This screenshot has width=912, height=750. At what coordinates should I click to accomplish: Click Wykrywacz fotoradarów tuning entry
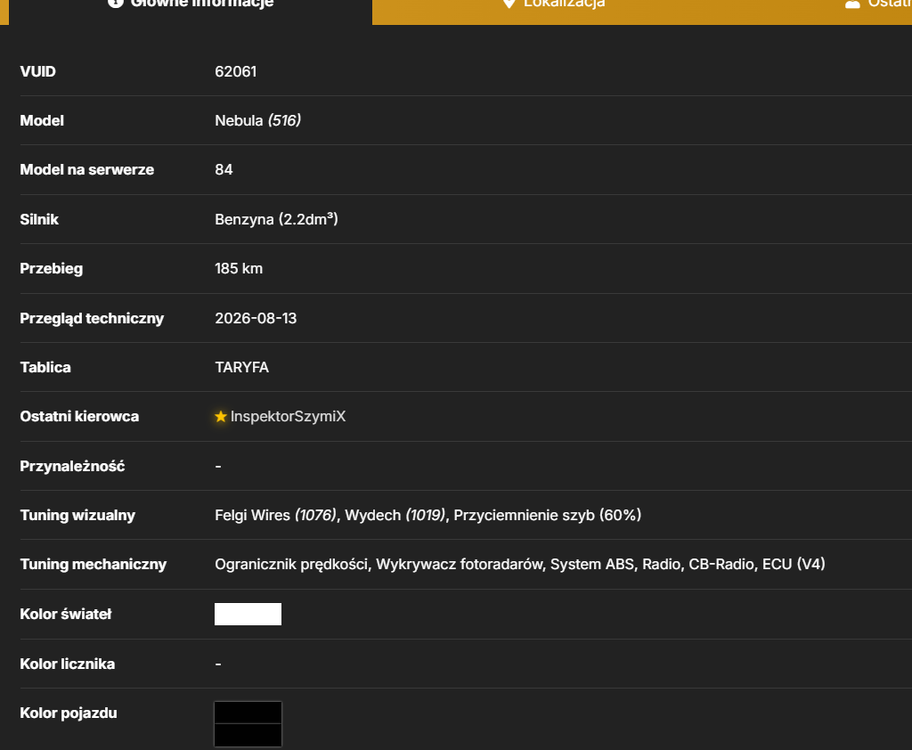[x=459, y=564]
